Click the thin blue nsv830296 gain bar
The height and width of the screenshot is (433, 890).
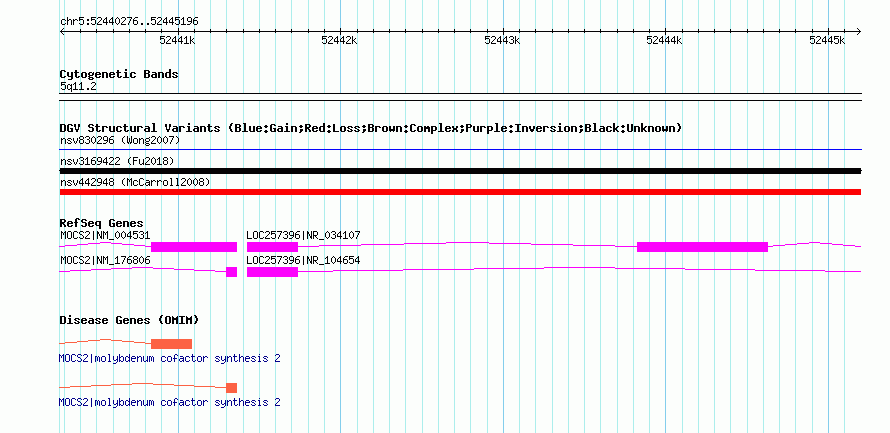[x=460, y=150]
